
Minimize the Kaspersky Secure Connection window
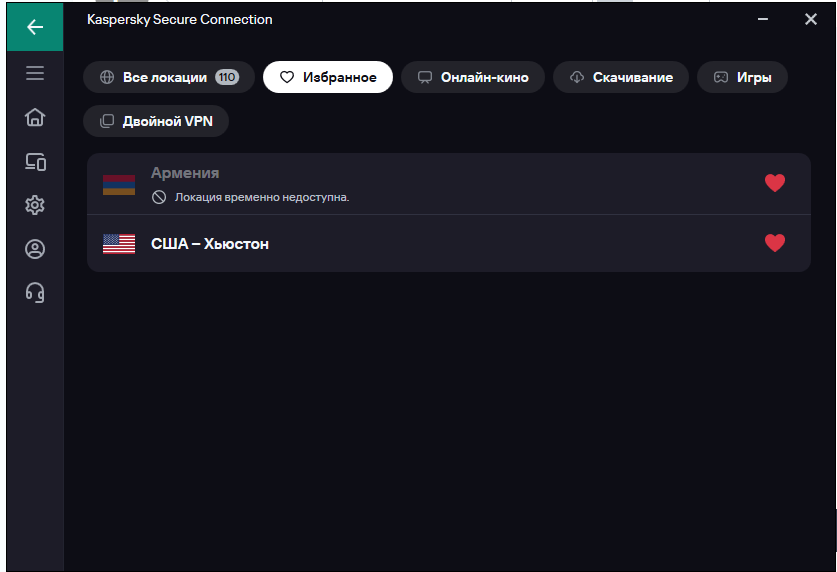[x=763, y=19]
